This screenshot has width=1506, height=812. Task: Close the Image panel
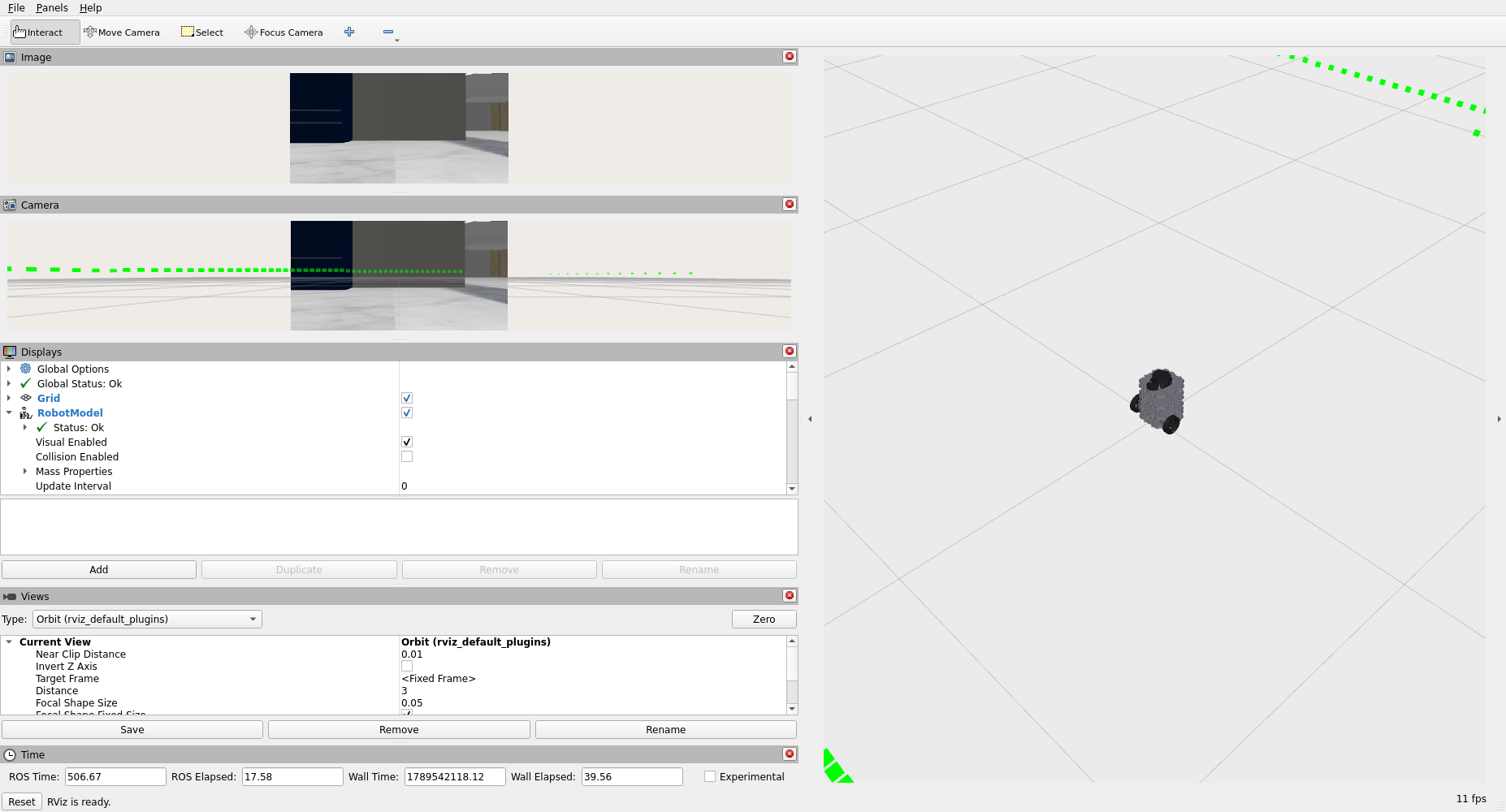pyautogui.click(x=790, y=56)
